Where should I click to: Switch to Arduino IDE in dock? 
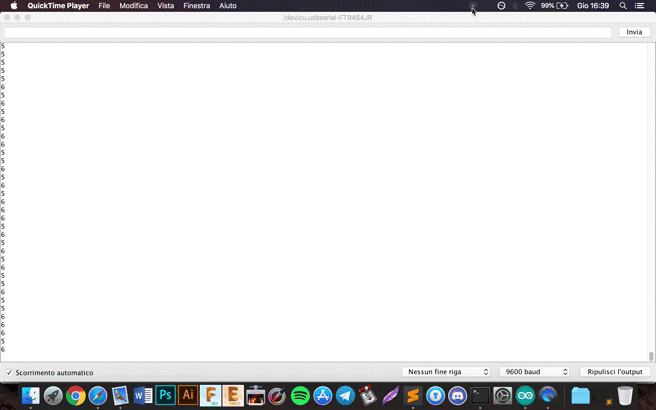pos(525,395)
